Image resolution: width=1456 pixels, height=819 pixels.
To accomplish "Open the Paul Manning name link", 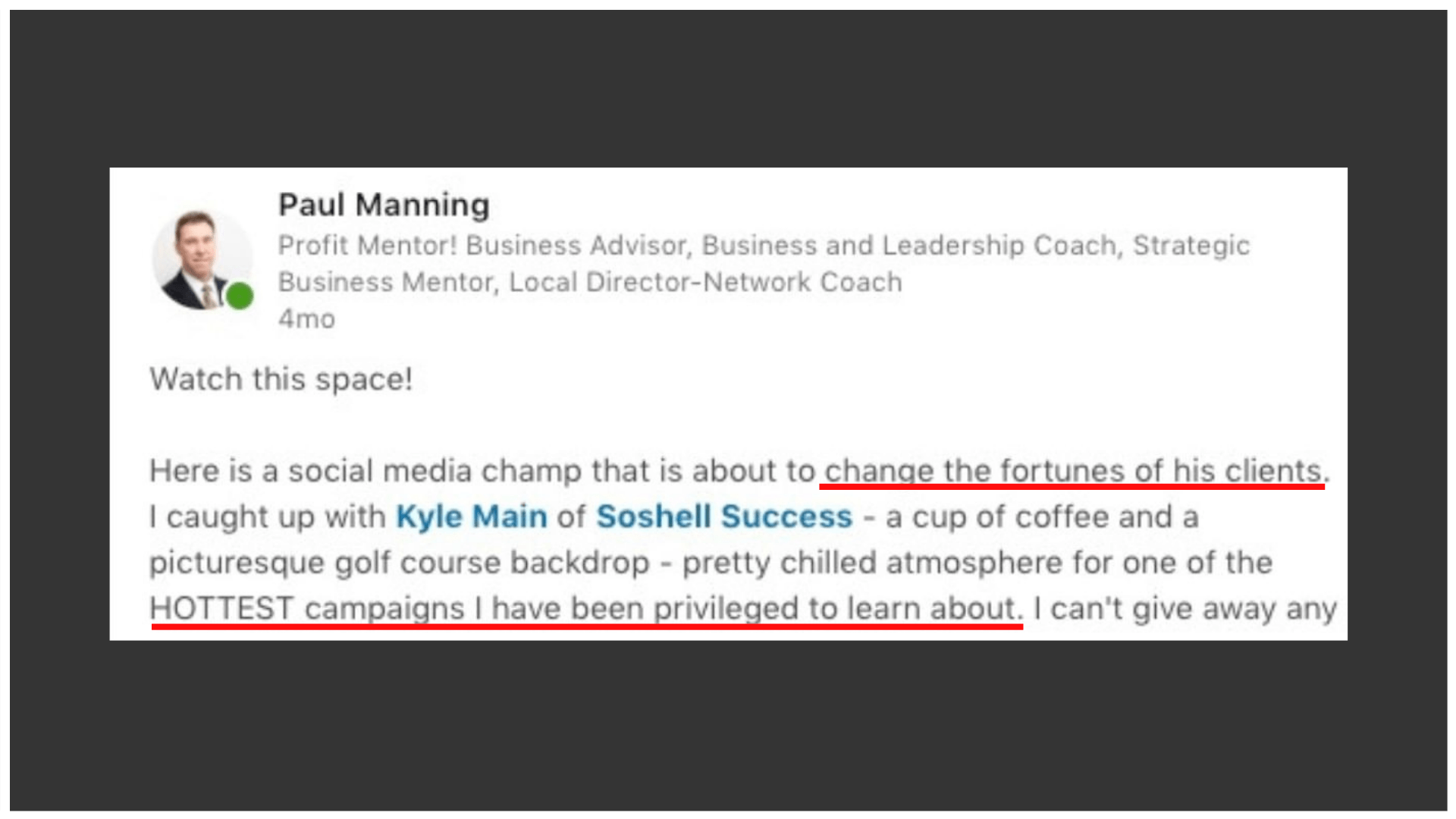I will point(384,205).
